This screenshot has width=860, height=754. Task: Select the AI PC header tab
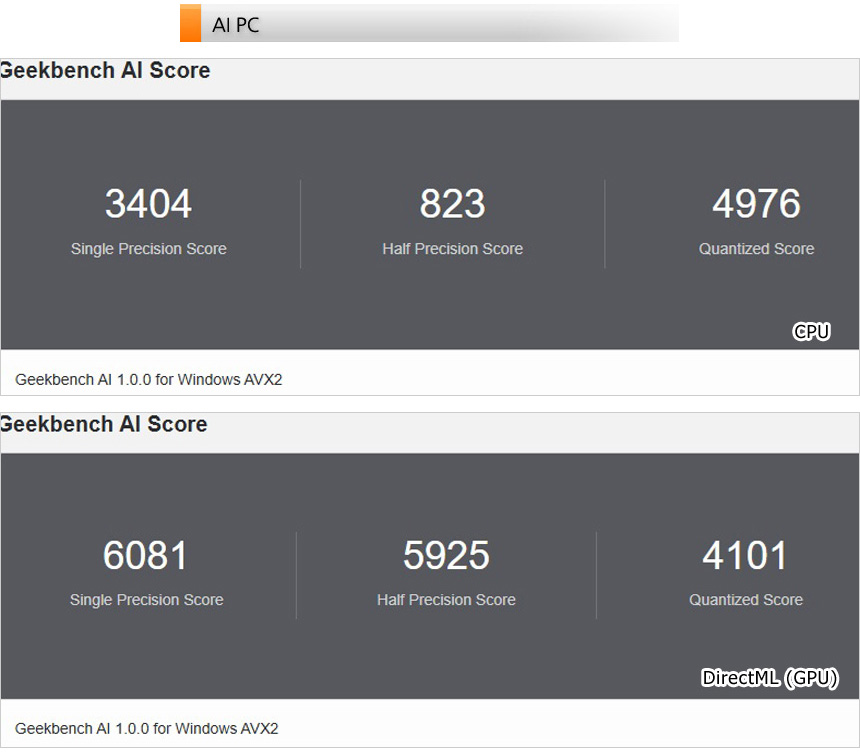pyautogui.click(x=236, y=25)
